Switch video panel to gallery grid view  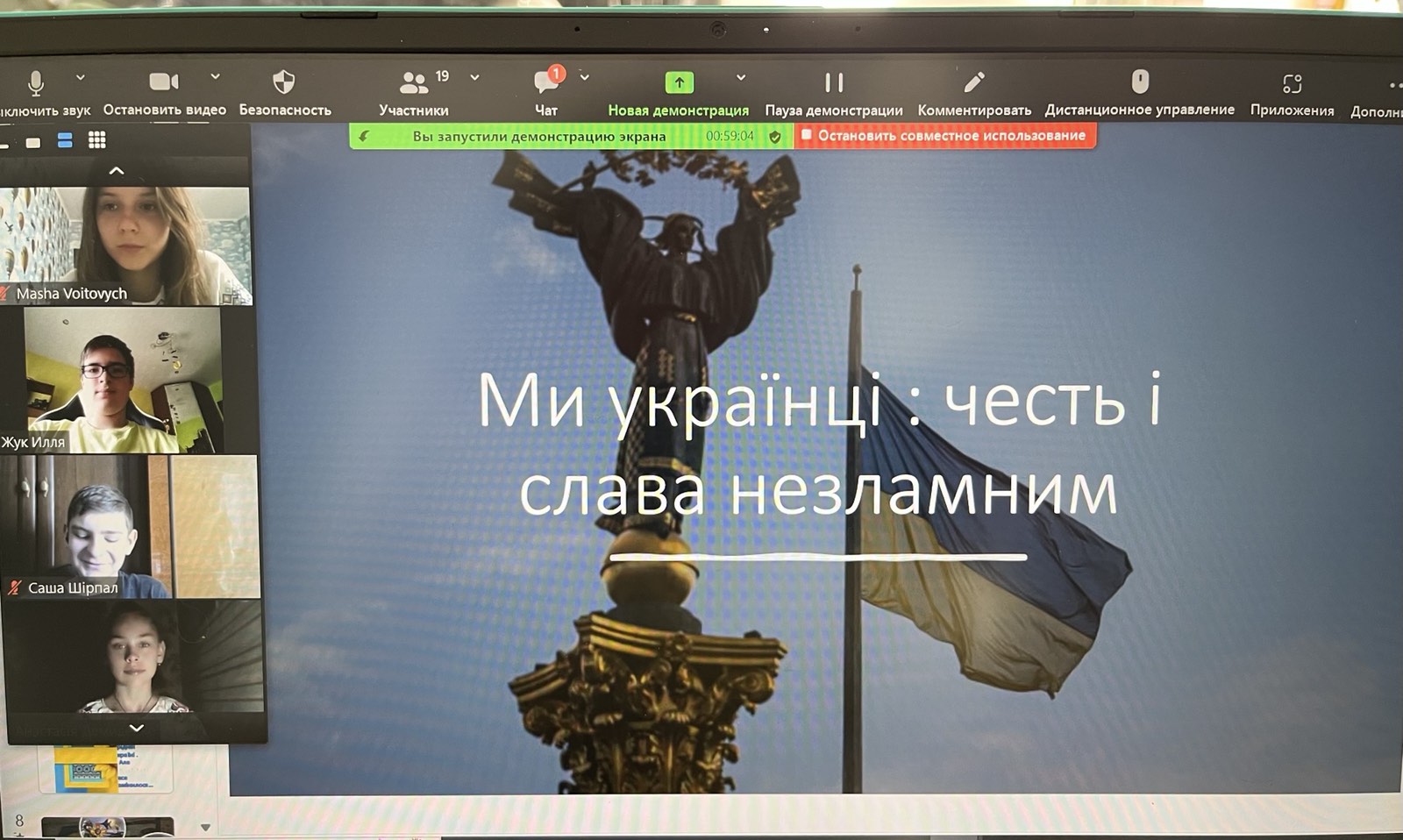pos(97,140)
